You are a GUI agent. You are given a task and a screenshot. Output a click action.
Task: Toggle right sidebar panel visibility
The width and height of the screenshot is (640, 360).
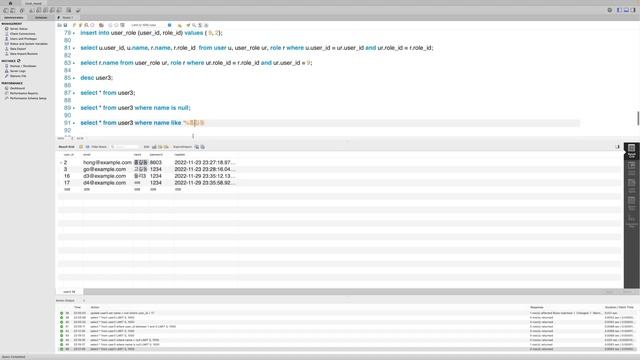(x=633, y=10)
